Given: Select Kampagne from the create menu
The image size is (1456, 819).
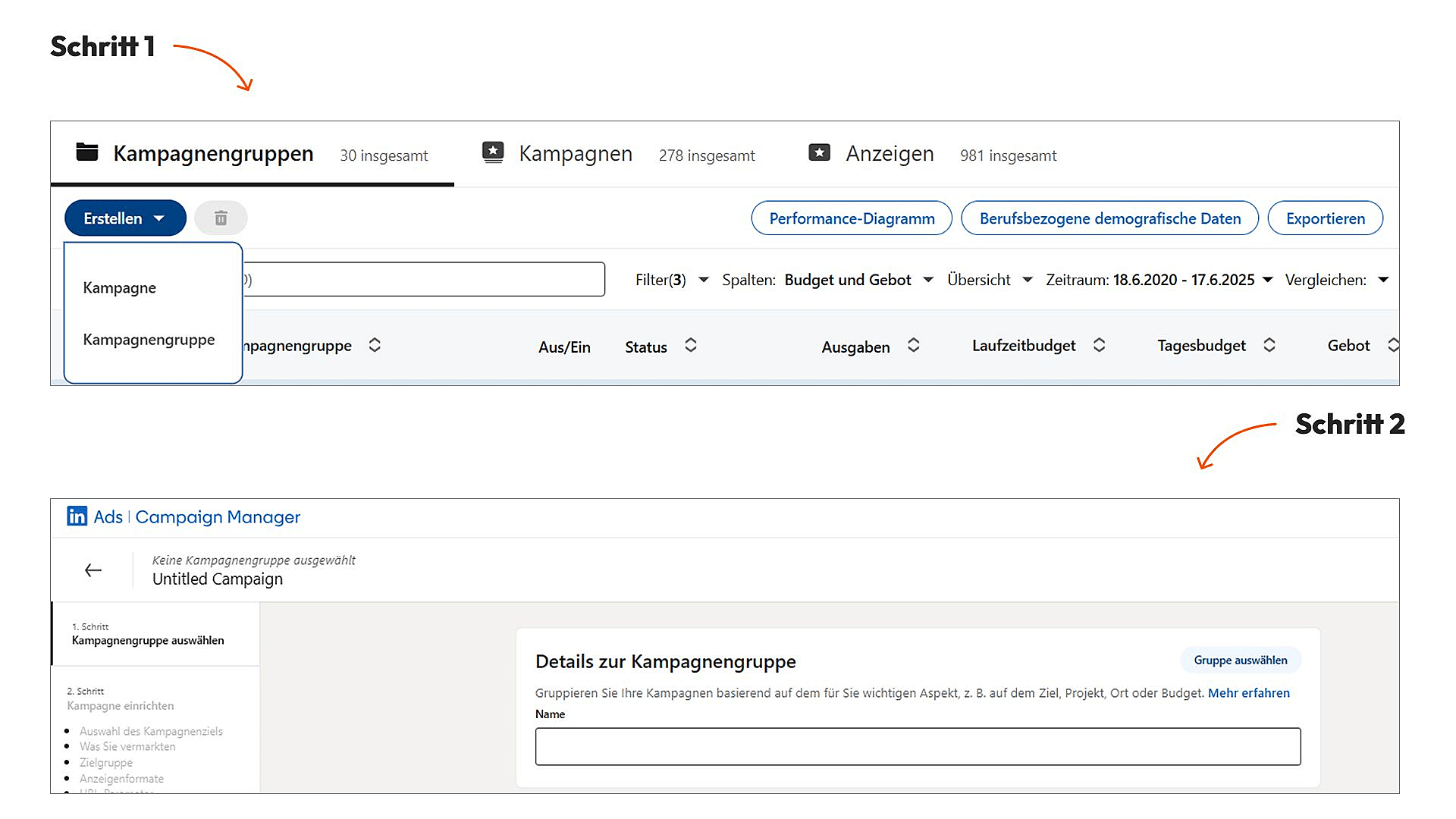Looking at the screenshot, I should [120, 288].
